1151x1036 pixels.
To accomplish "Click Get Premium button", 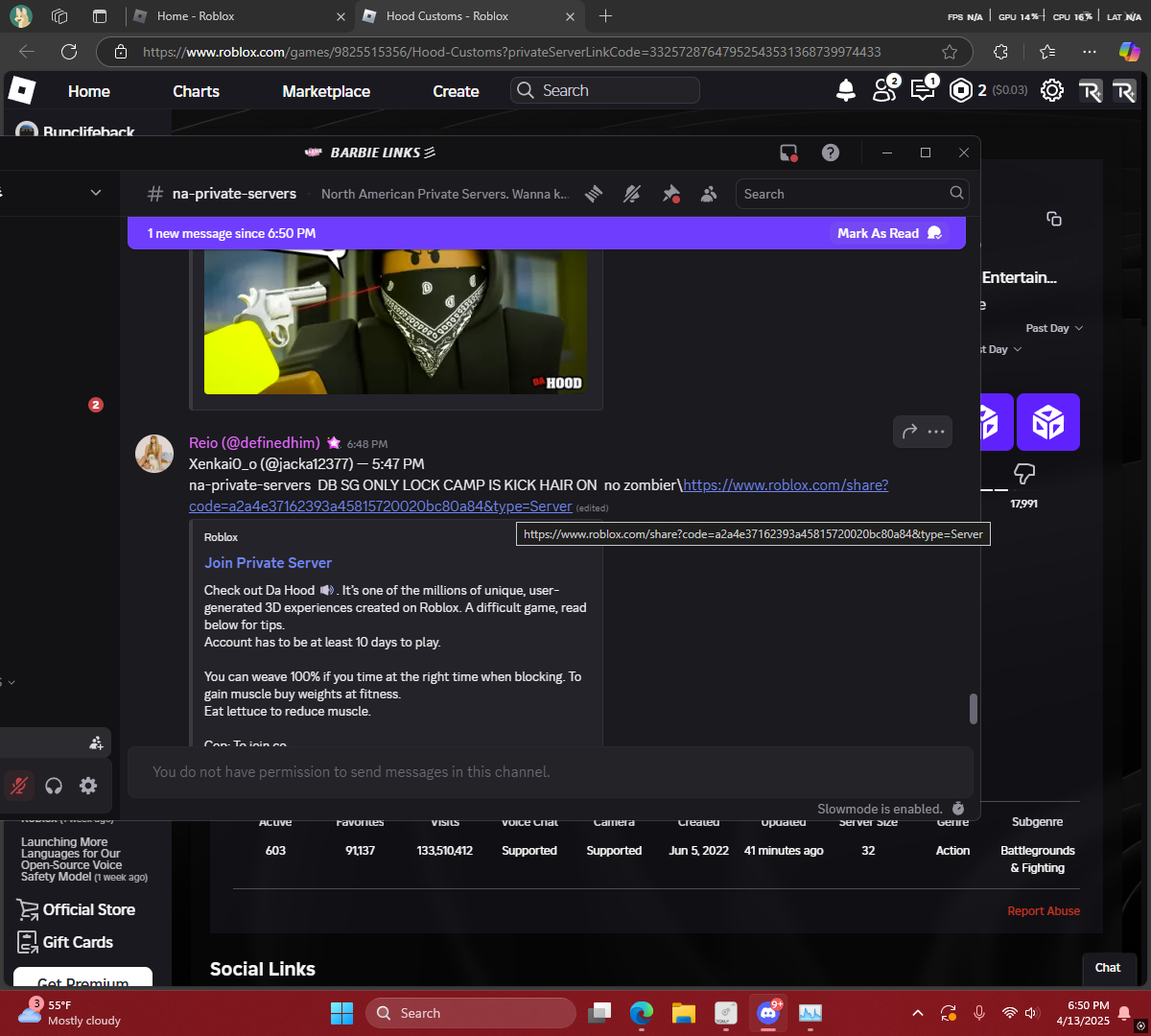I will (x=83, y=977).
